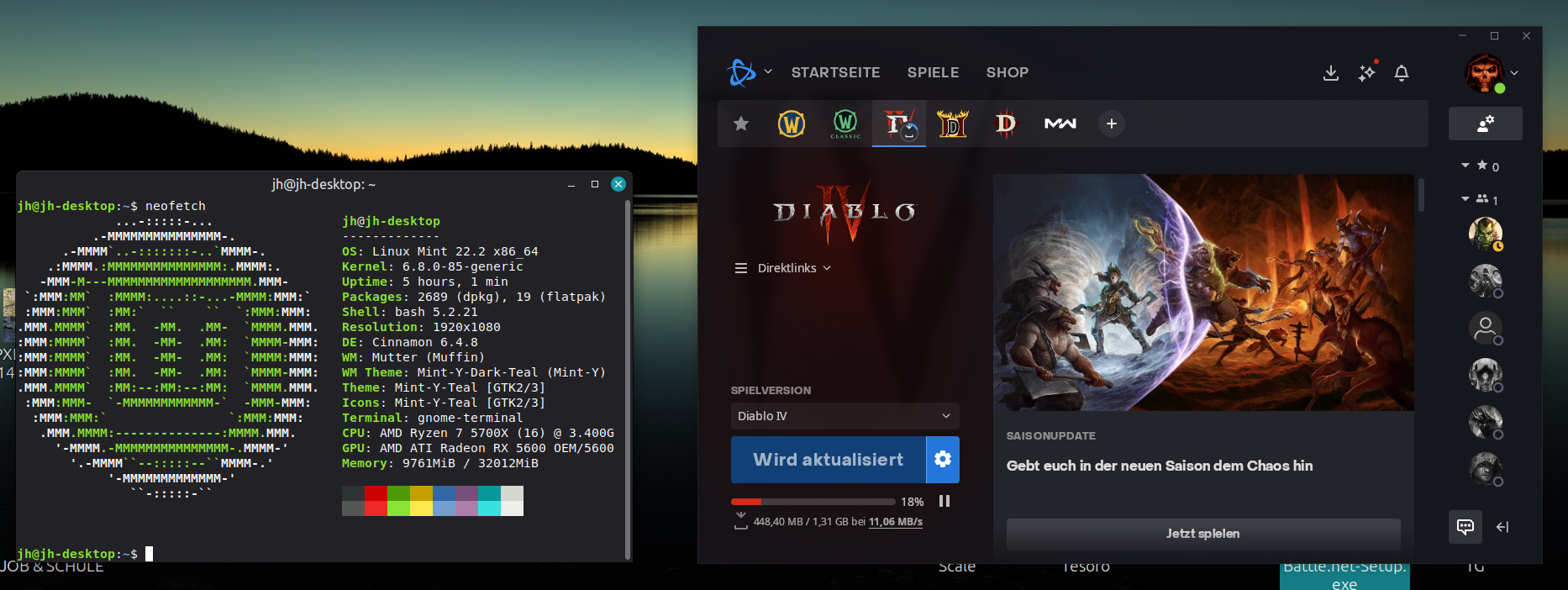Click the terminal prompt input line
Image resolution: width=1568 pixels, height=590 pixels.
click(x=319, y=554)
